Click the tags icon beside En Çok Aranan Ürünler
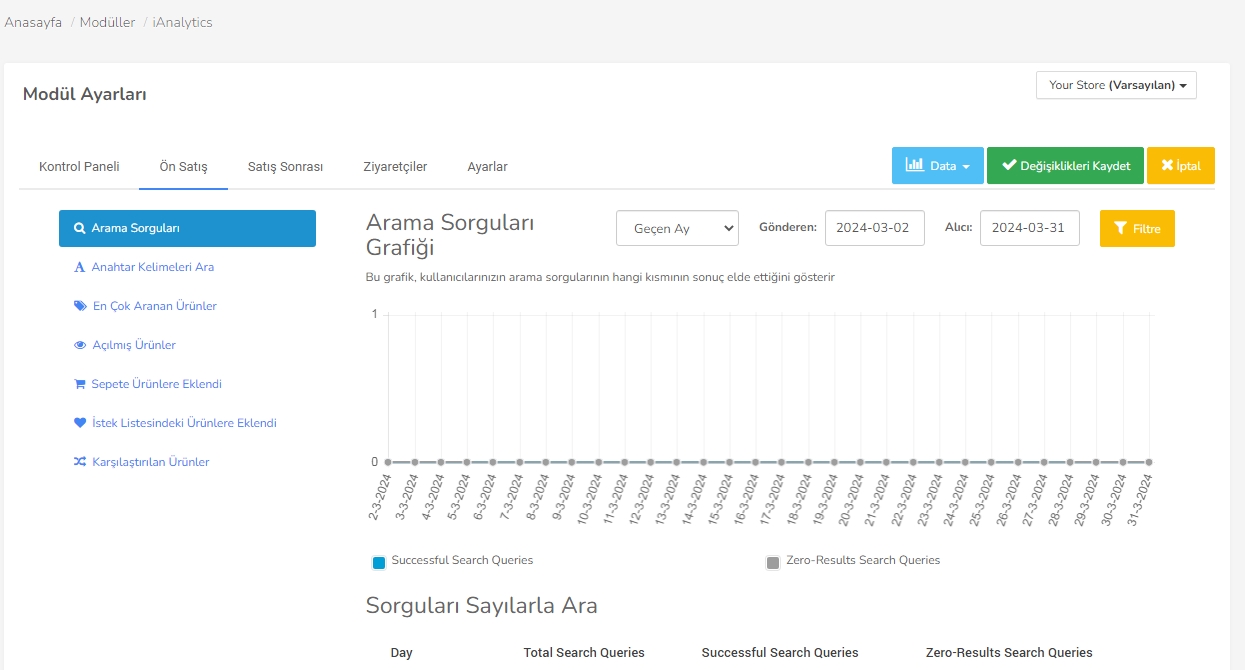 (80, 306)
